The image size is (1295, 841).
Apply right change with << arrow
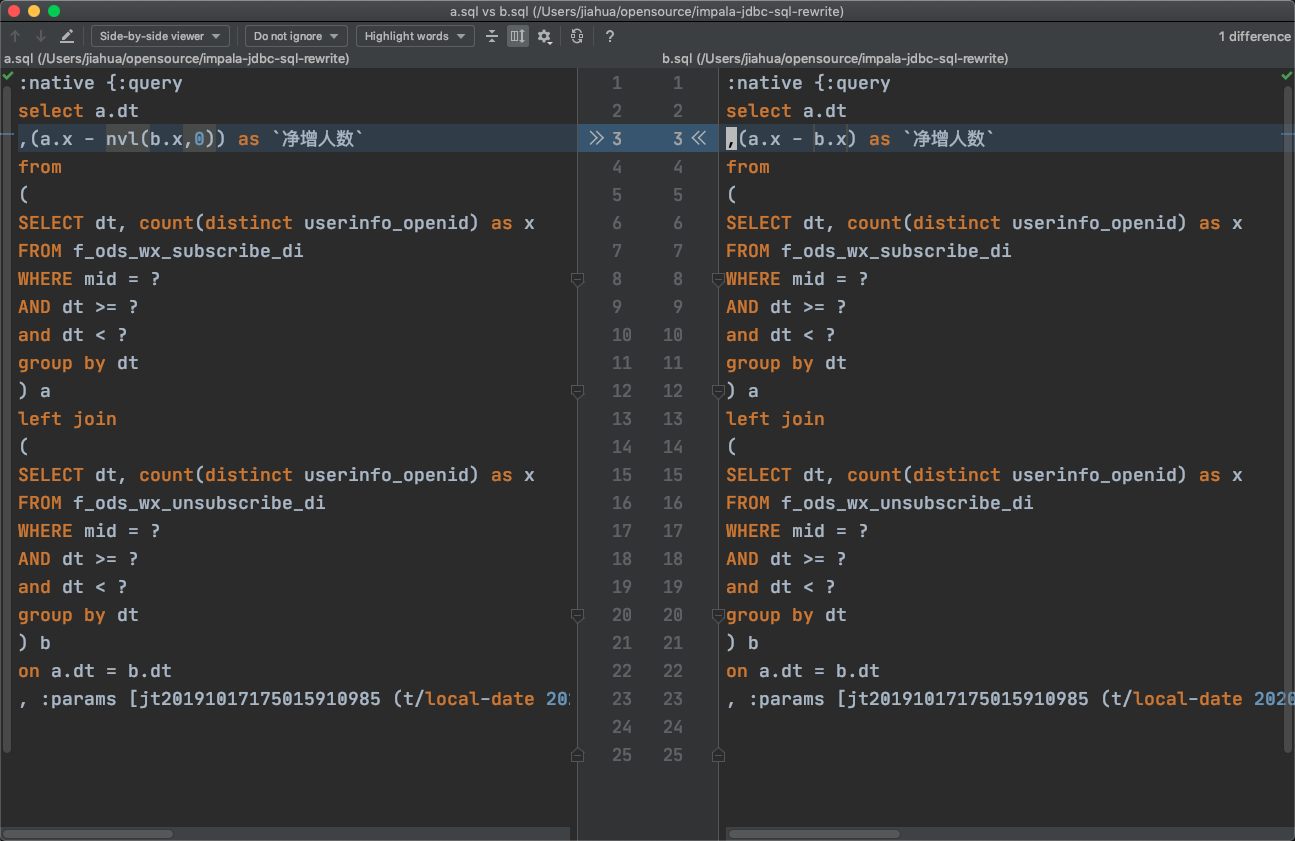[x=700, y=139]
